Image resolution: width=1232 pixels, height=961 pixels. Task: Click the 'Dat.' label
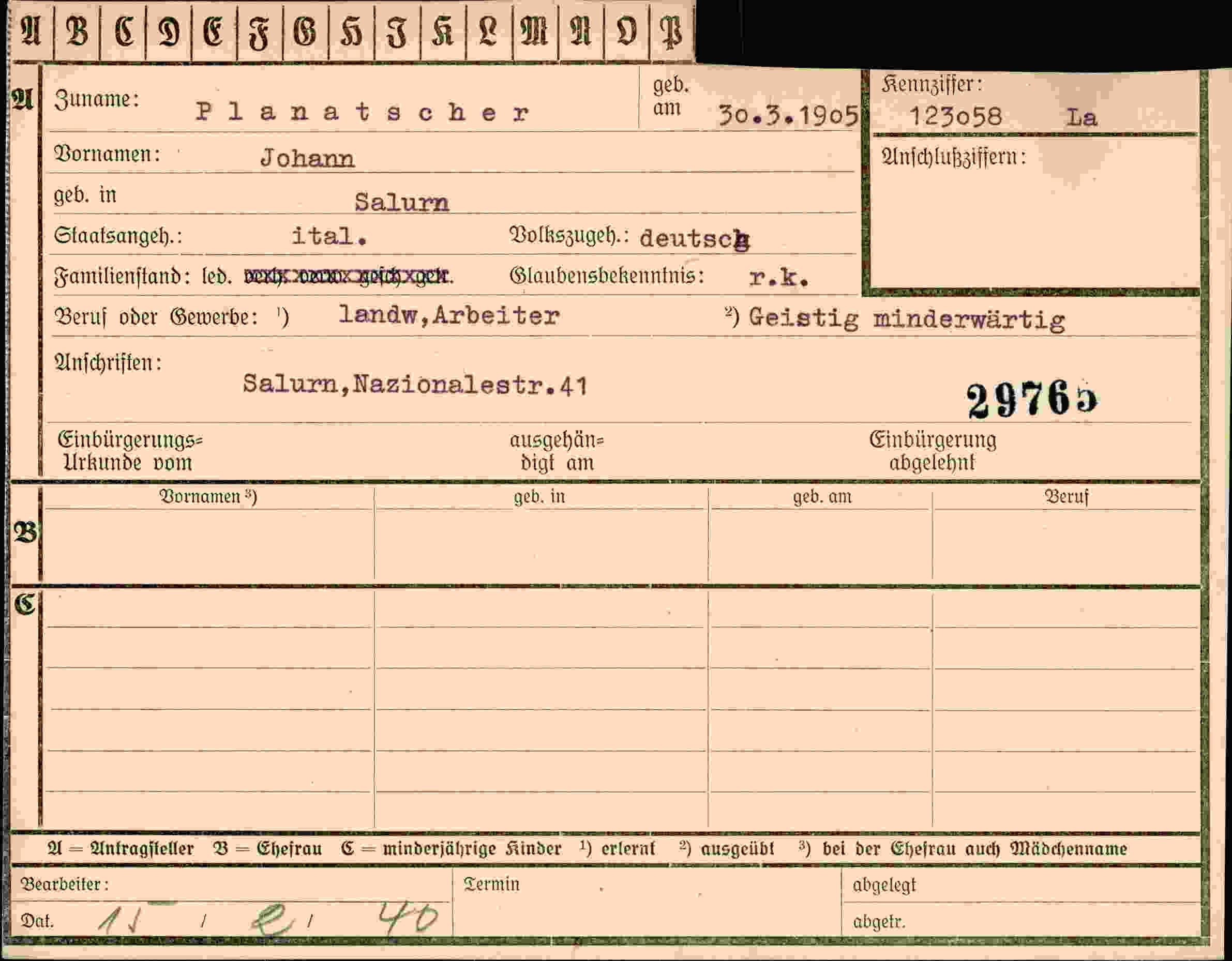(37, 922)
